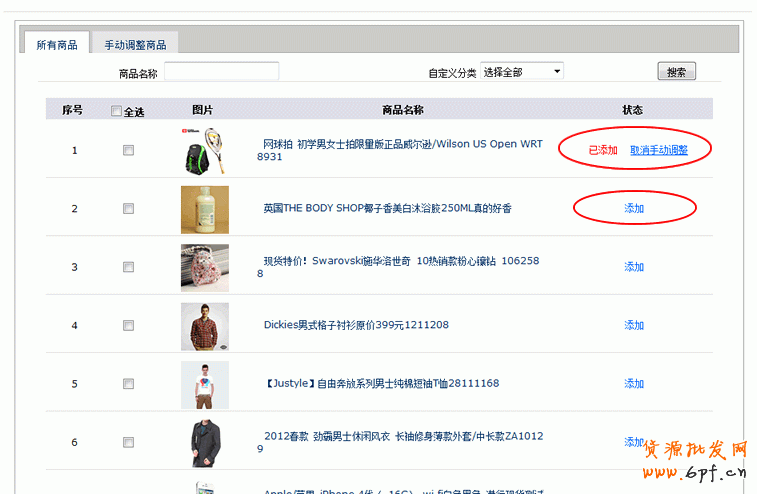The height and width of the screenshot is (494, 757).
Task: Expand the 自定义分类 category dropdown
Action: (x=522, y=72)
